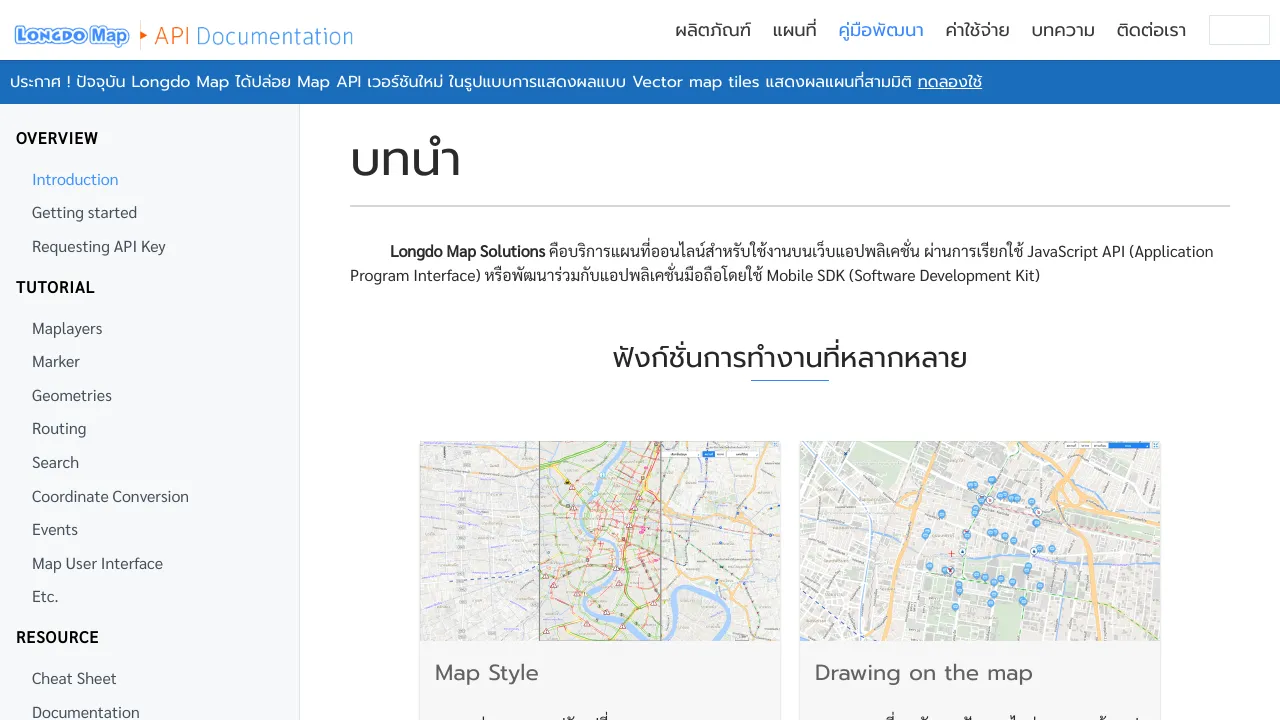Click the ฟังก์ชั่นการทำงานที่หลากหลาย heading

(790, 358)
